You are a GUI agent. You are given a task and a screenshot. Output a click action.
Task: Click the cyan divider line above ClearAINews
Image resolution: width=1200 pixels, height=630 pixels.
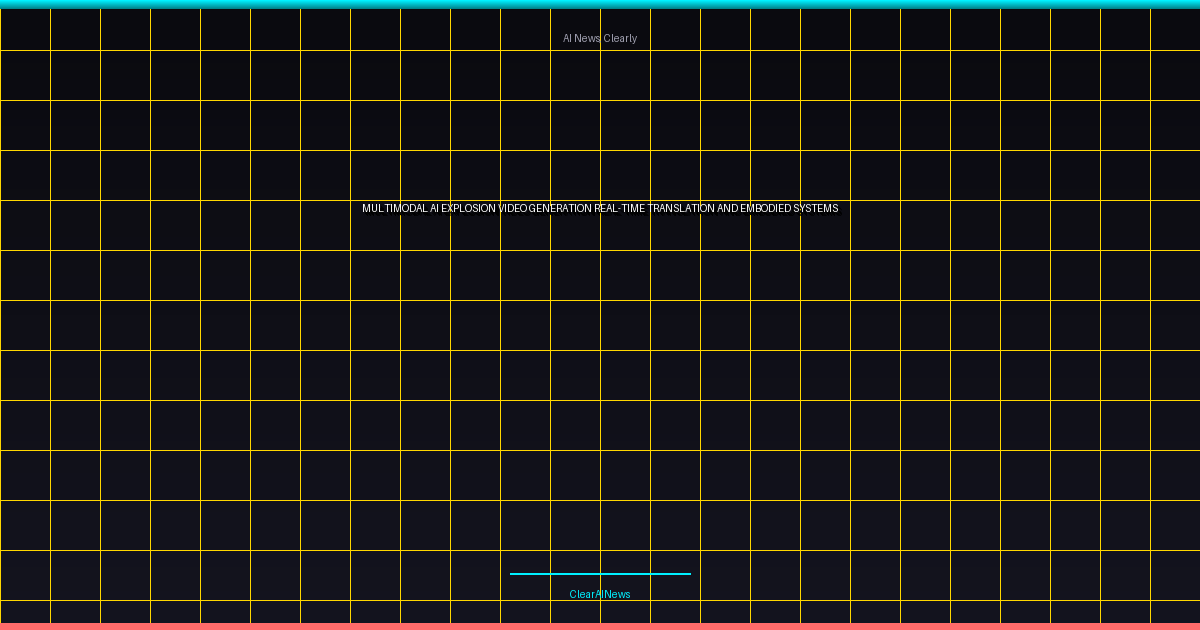point(600,574)
